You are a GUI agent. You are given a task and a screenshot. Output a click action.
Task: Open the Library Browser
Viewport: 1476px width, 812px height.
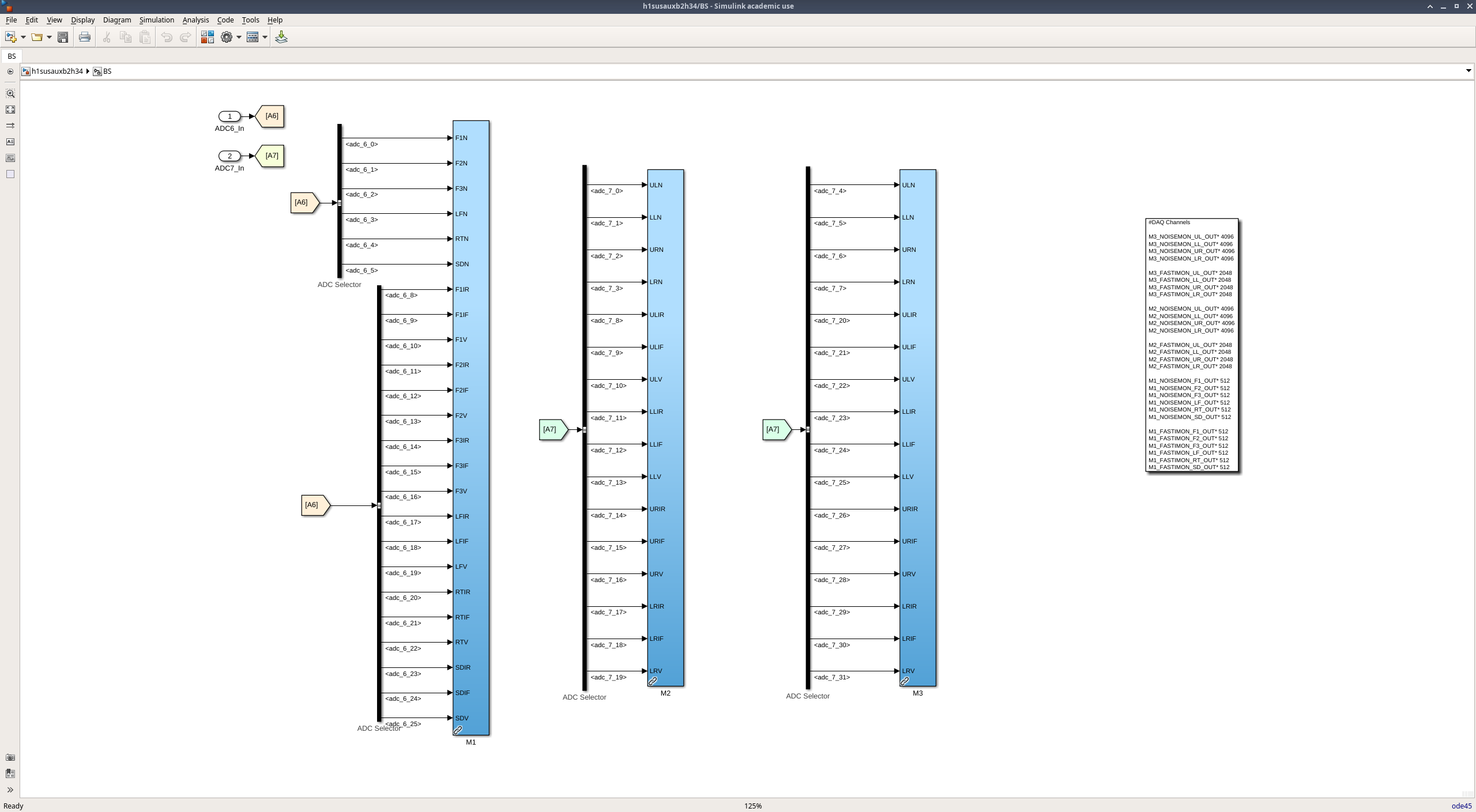point(207,37)
